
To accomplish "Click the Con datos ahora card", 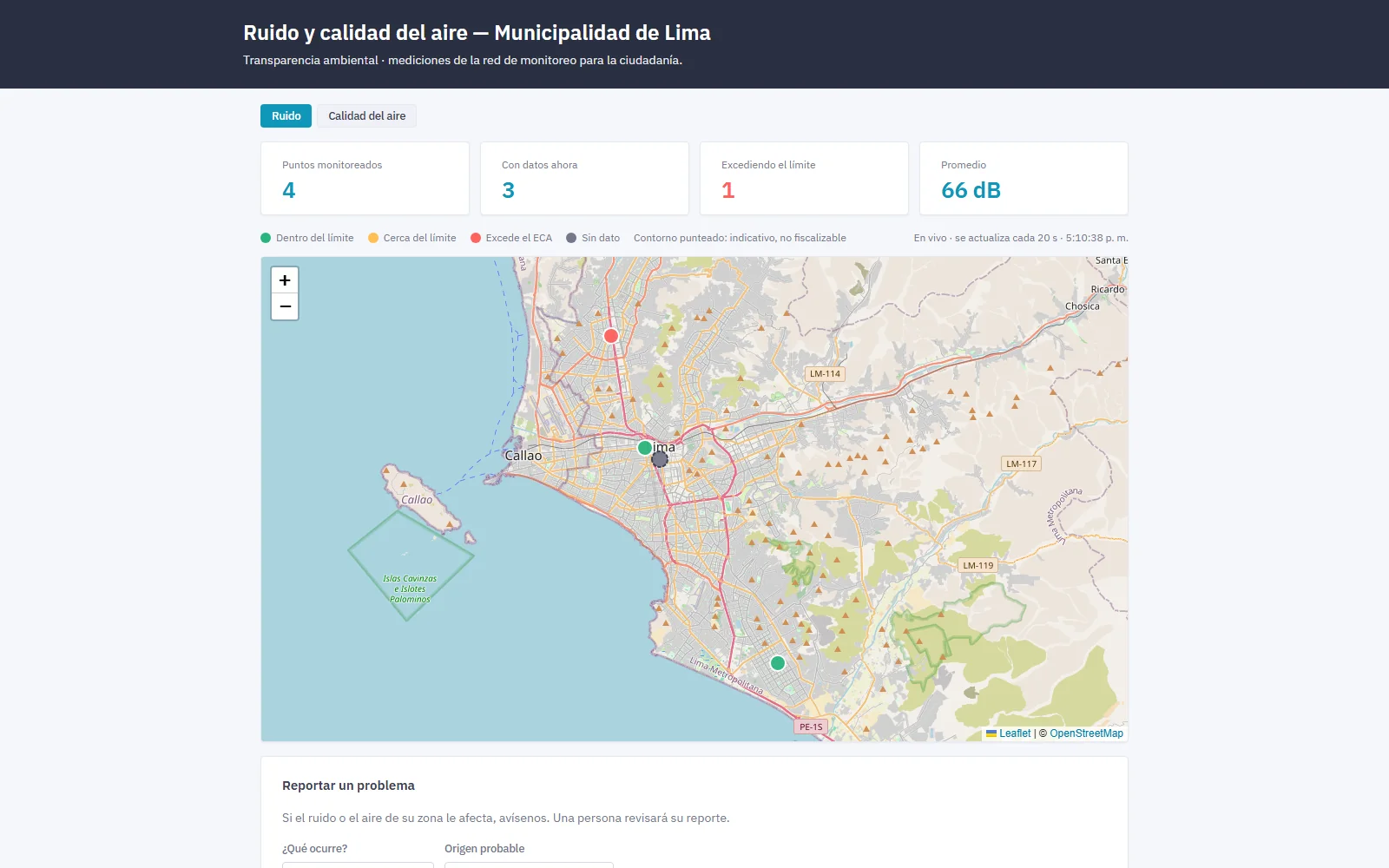I will 584,179.
